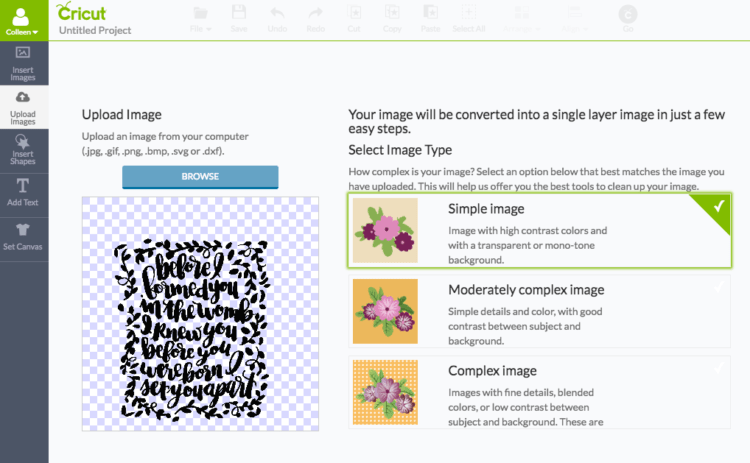
Task: Click the Cricut logo
Action: (x=82, y=12)
